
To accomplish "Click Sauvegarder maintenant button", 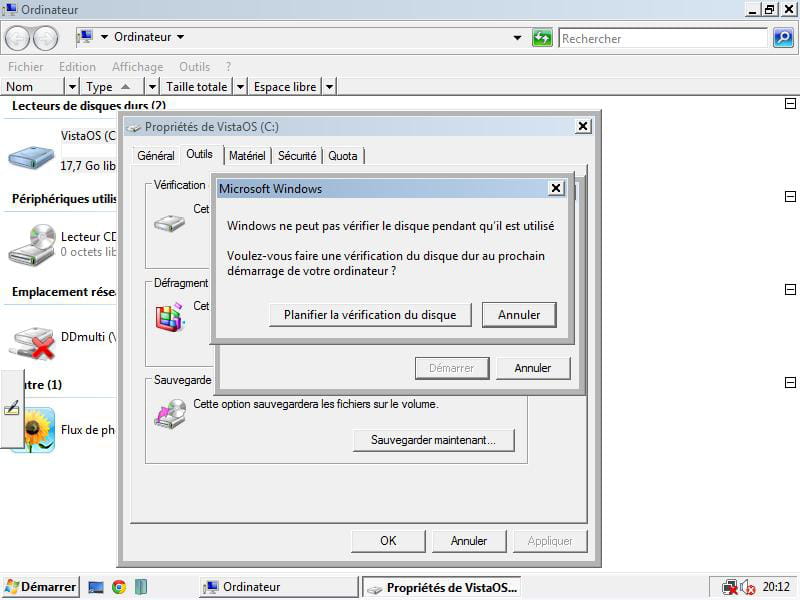I will pyautogui.click(x=433, y=440).
